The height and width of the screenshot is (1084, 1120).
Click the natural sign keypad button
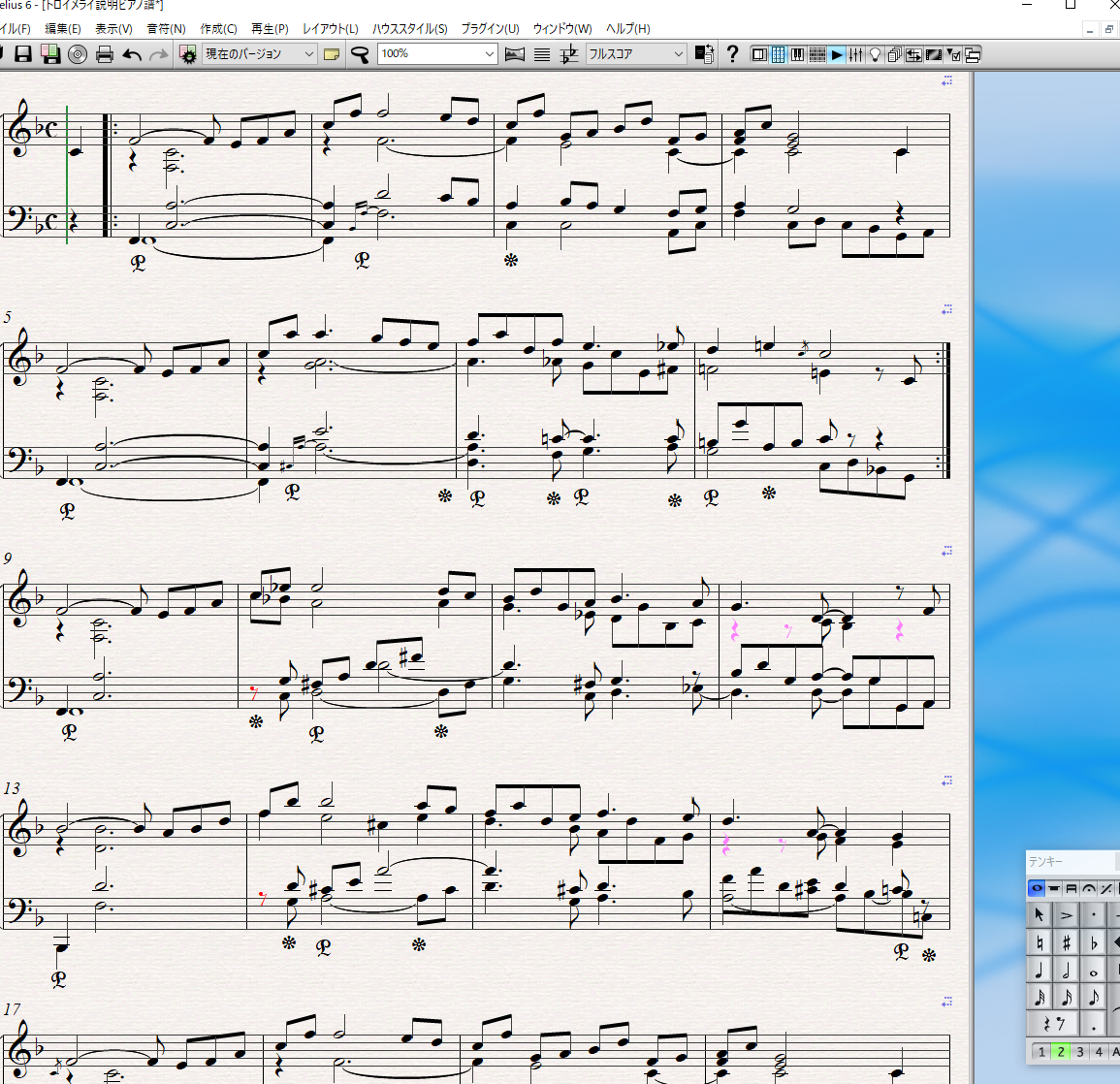[1039, 942]
